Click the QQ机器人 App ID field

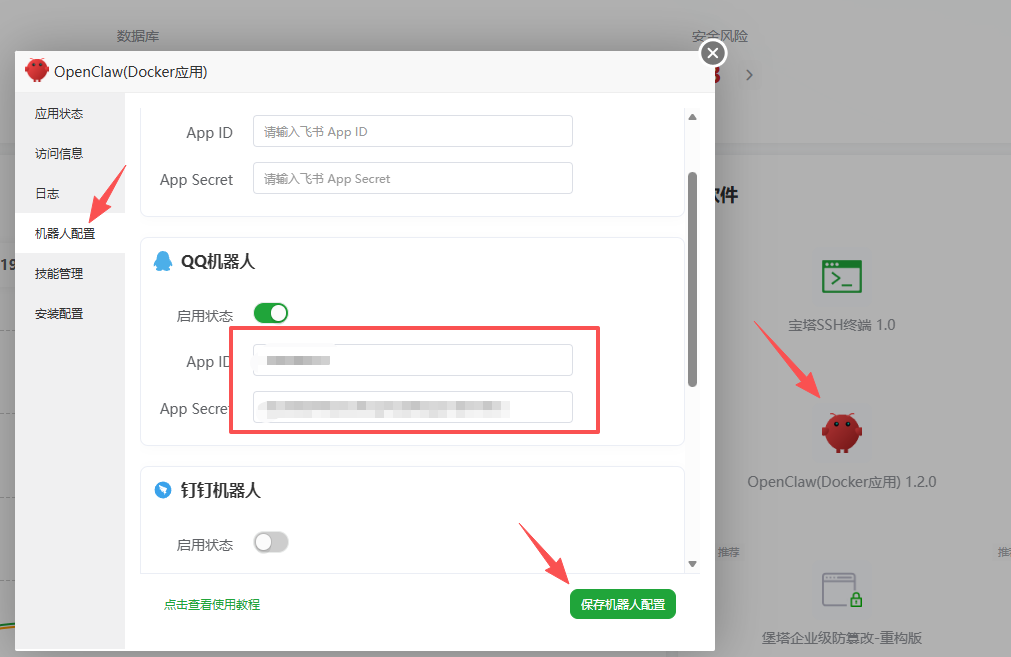click(x=413, y=360)
